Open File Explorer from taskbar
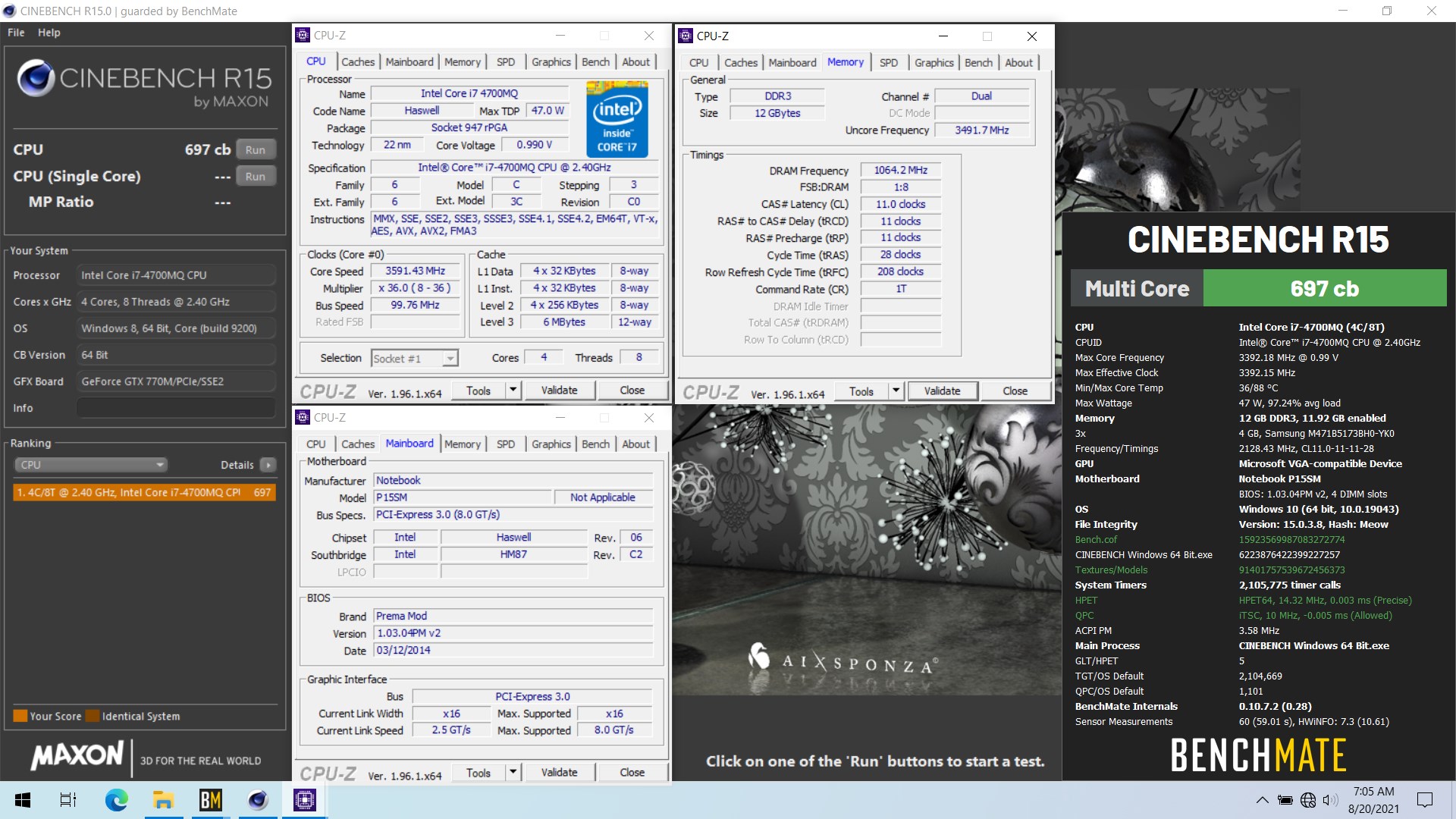This screenshot has width=1456, height=819. click(163, 800)
